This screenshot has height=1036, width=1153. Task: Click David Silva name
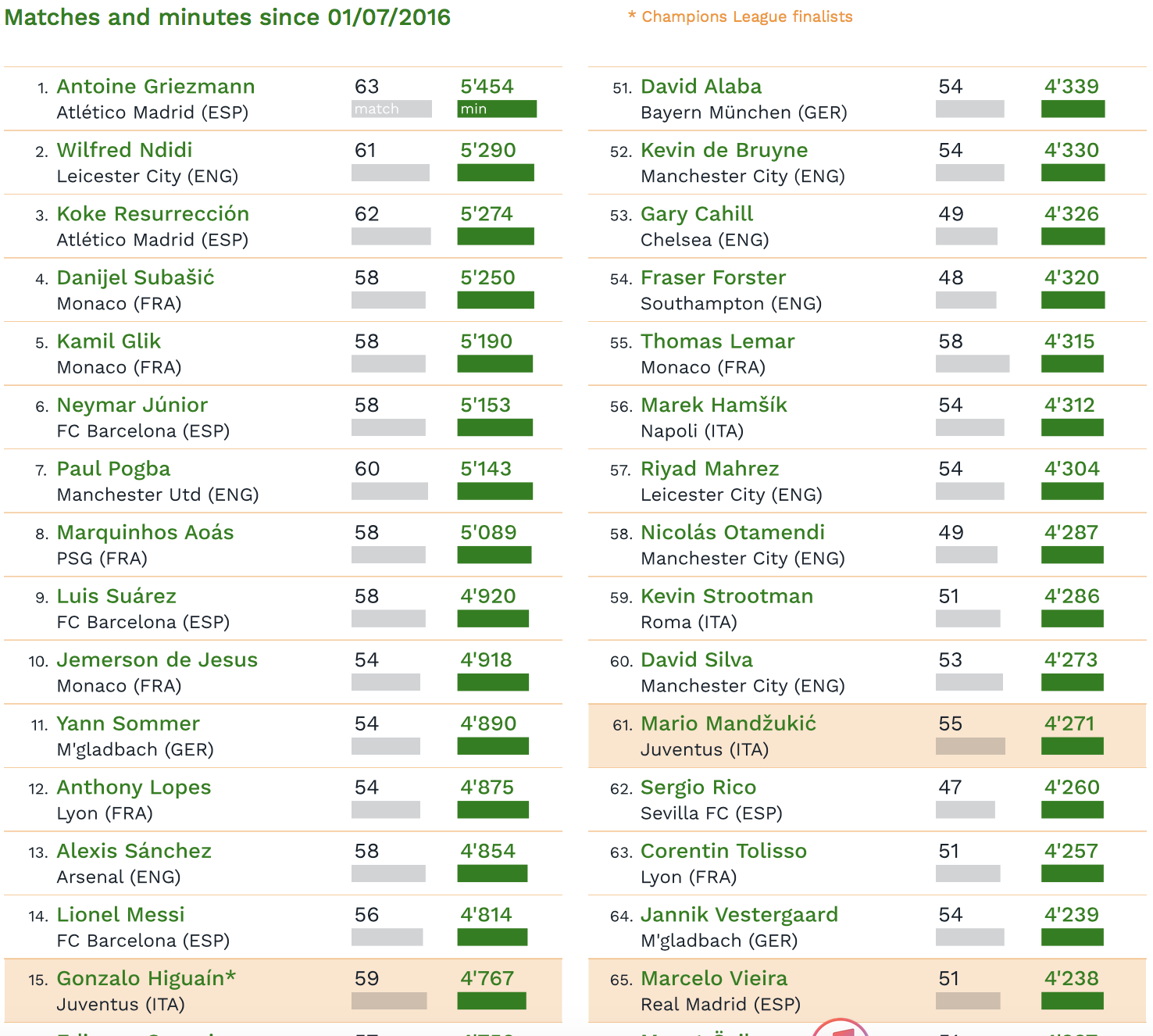(696, 660)
